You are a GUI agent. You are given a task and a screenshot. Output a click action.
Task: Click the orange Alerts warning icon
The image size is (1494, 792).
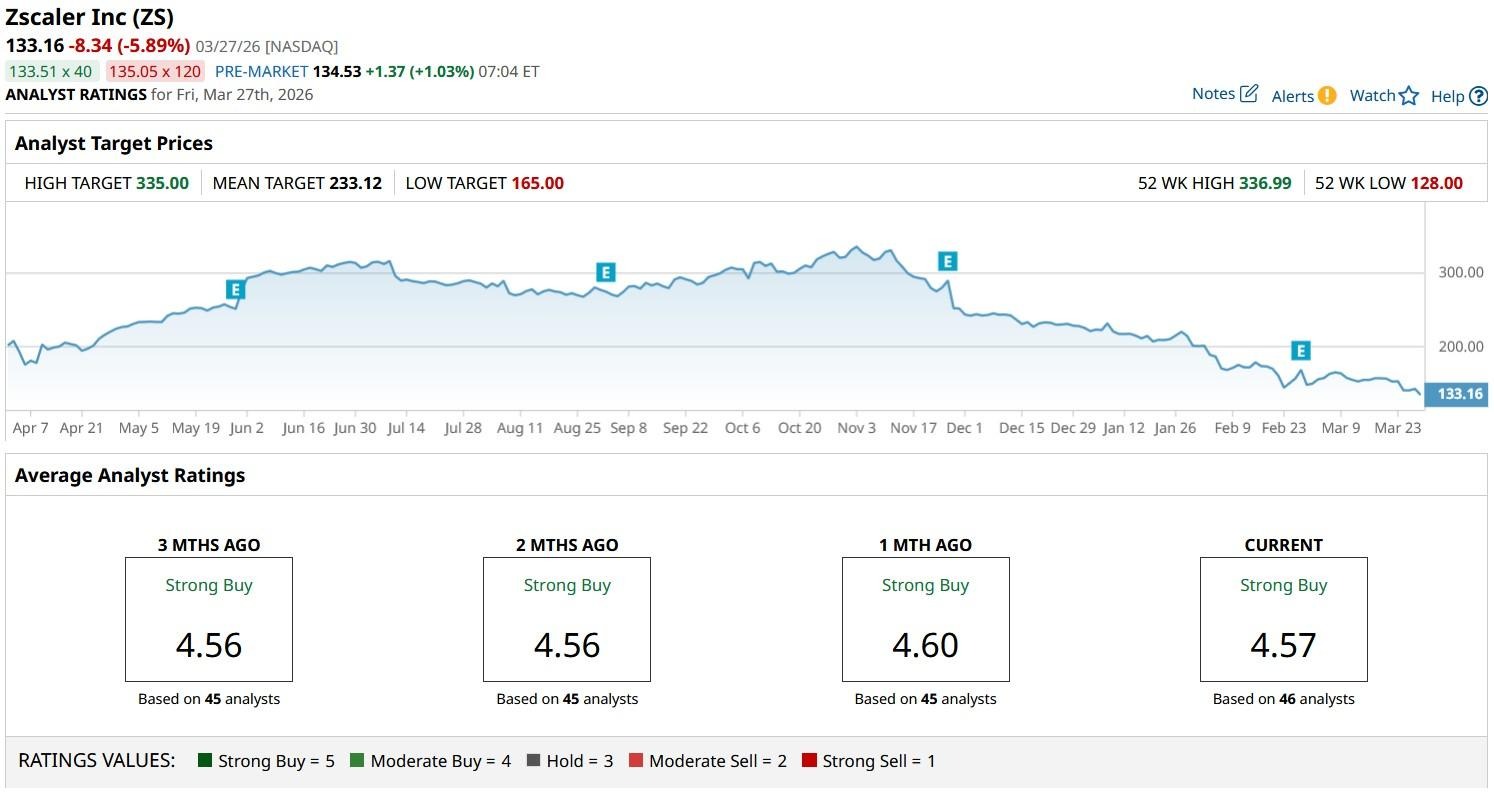(1327, 96)
